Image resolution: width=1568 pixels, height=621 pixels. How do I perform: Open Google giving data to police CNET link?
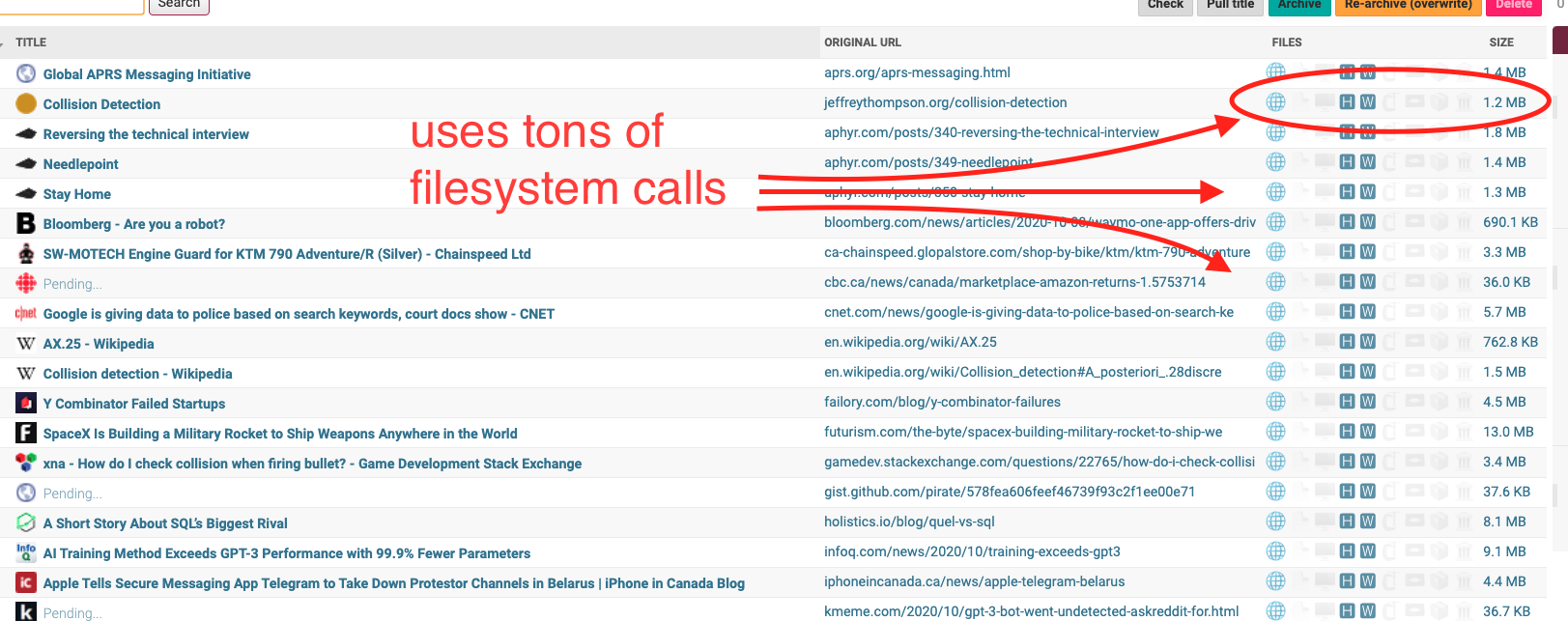point(299,314)
